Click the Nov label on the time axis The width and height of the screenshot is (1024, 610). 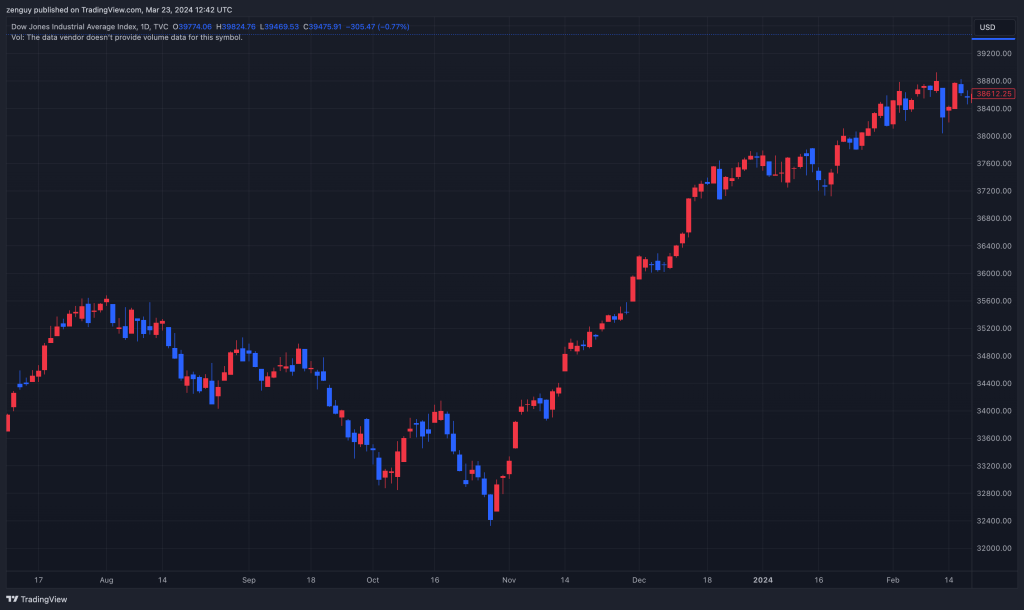(x=509, y=580)
